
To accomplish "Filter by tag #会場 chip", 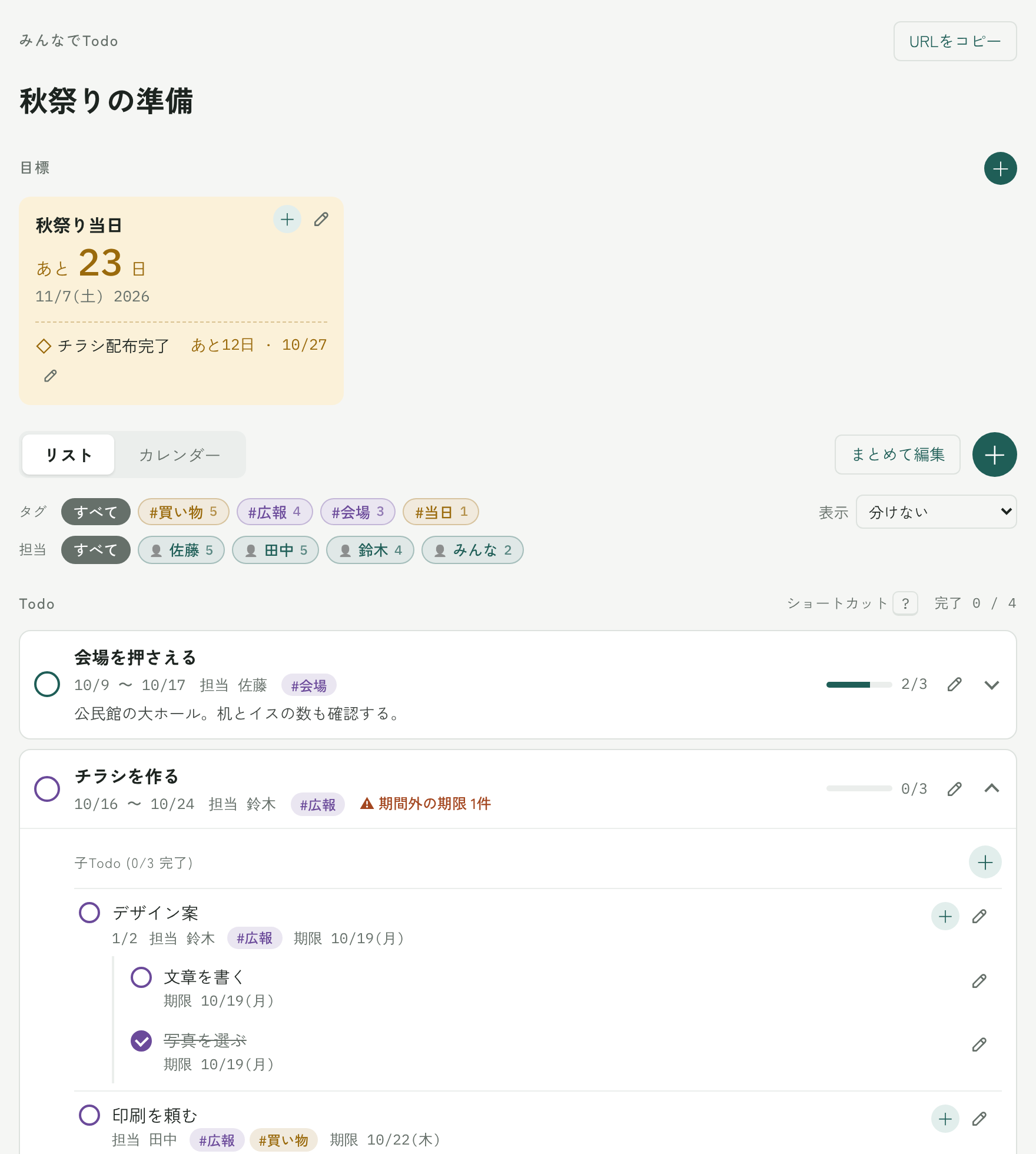I will tap(358, 512).
